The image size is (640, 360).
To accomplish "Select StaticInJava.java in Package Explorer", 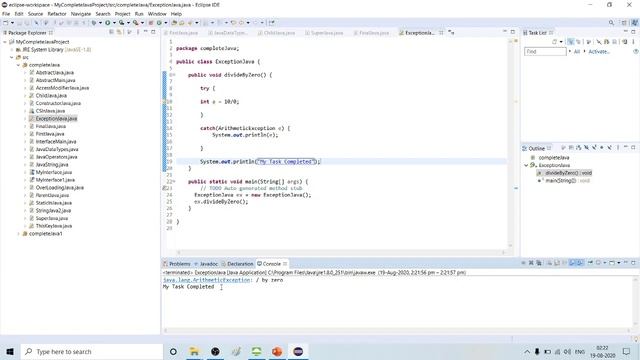I will point(53,203).
